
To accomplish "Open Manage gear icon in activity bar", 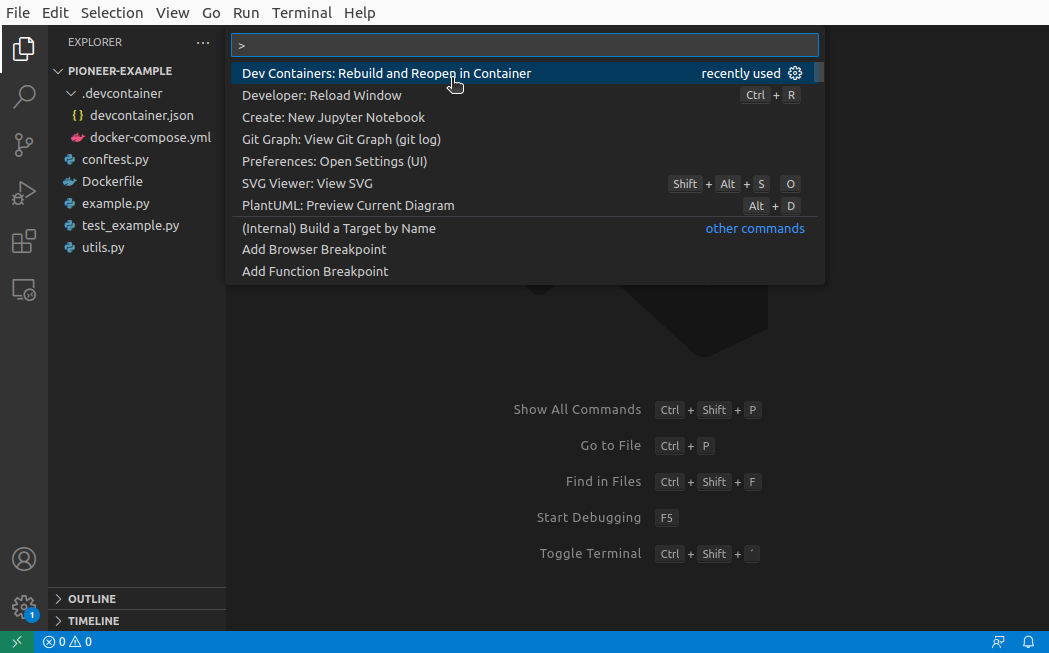I will 24,607.
